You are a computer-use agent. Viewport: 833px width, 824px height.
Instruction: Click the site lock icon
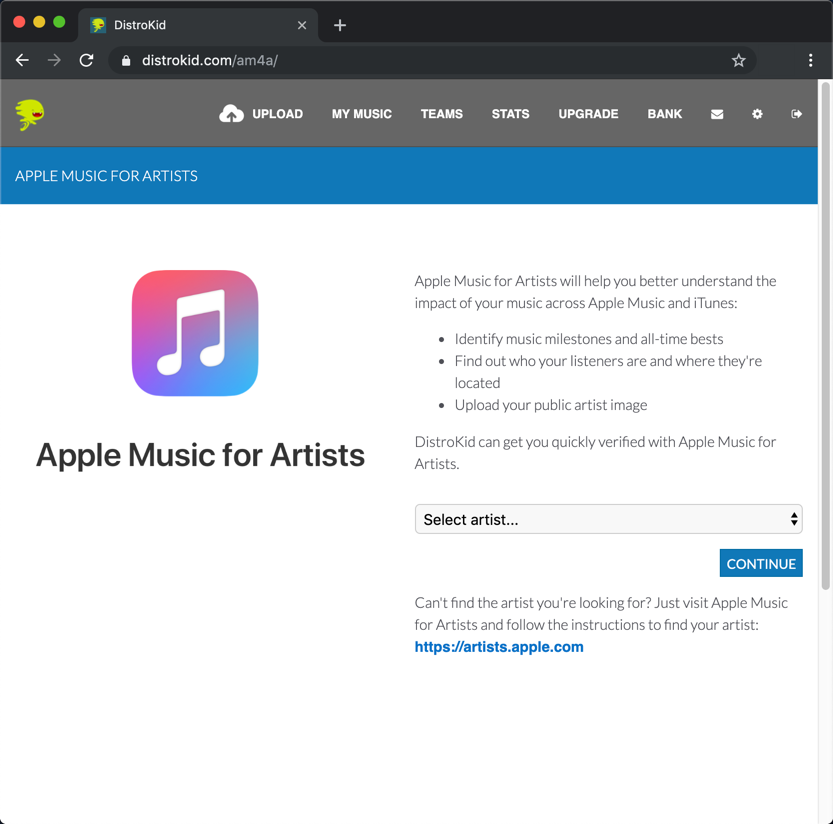click(126, 61)
